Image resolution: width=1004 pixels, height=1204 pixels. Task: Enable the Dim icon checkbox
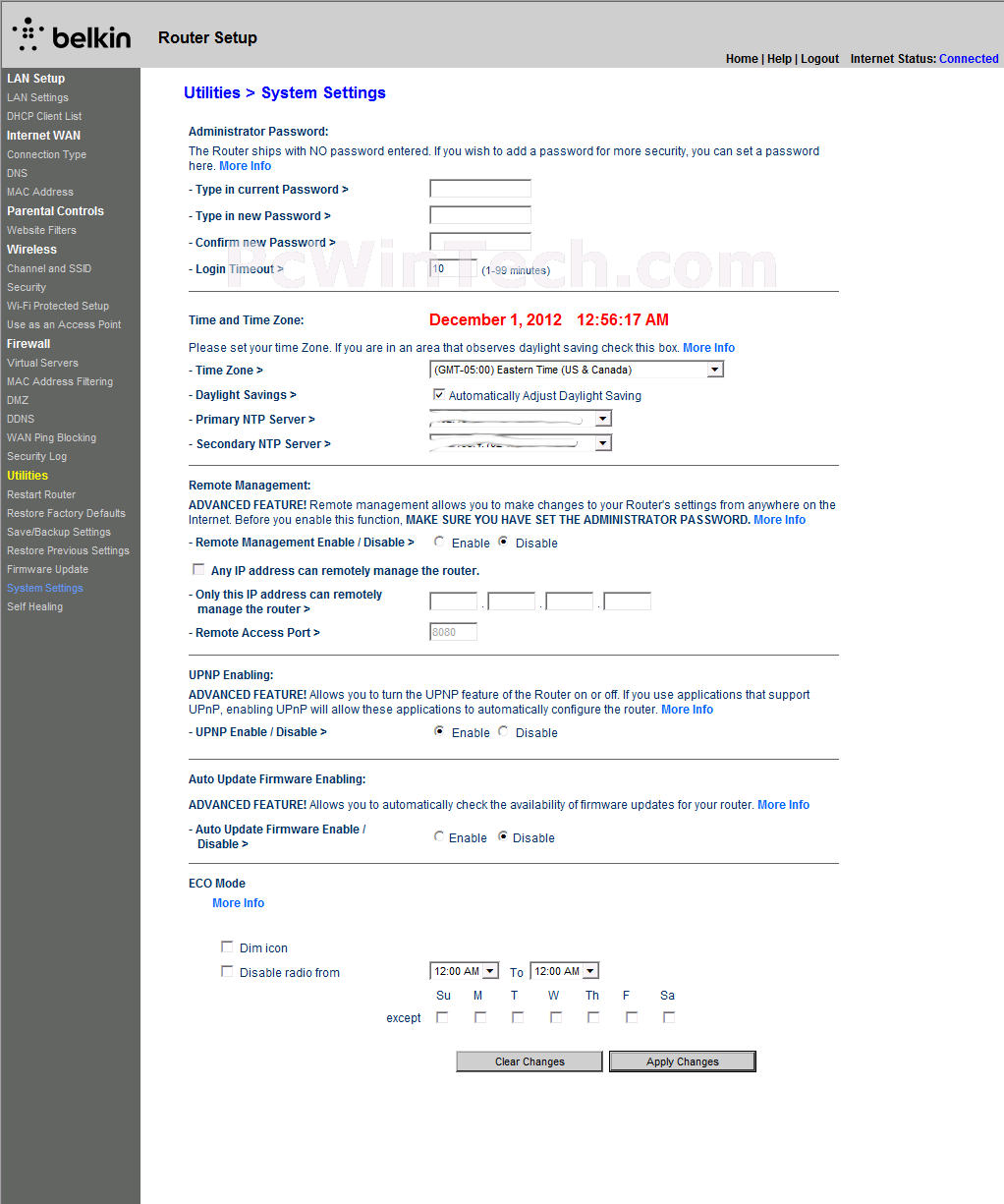coord(227,946)
